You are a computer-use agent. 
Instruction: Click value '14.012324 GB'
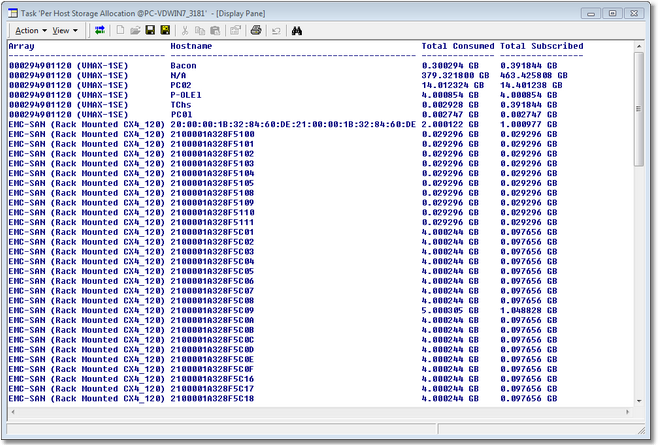(453, 85)
